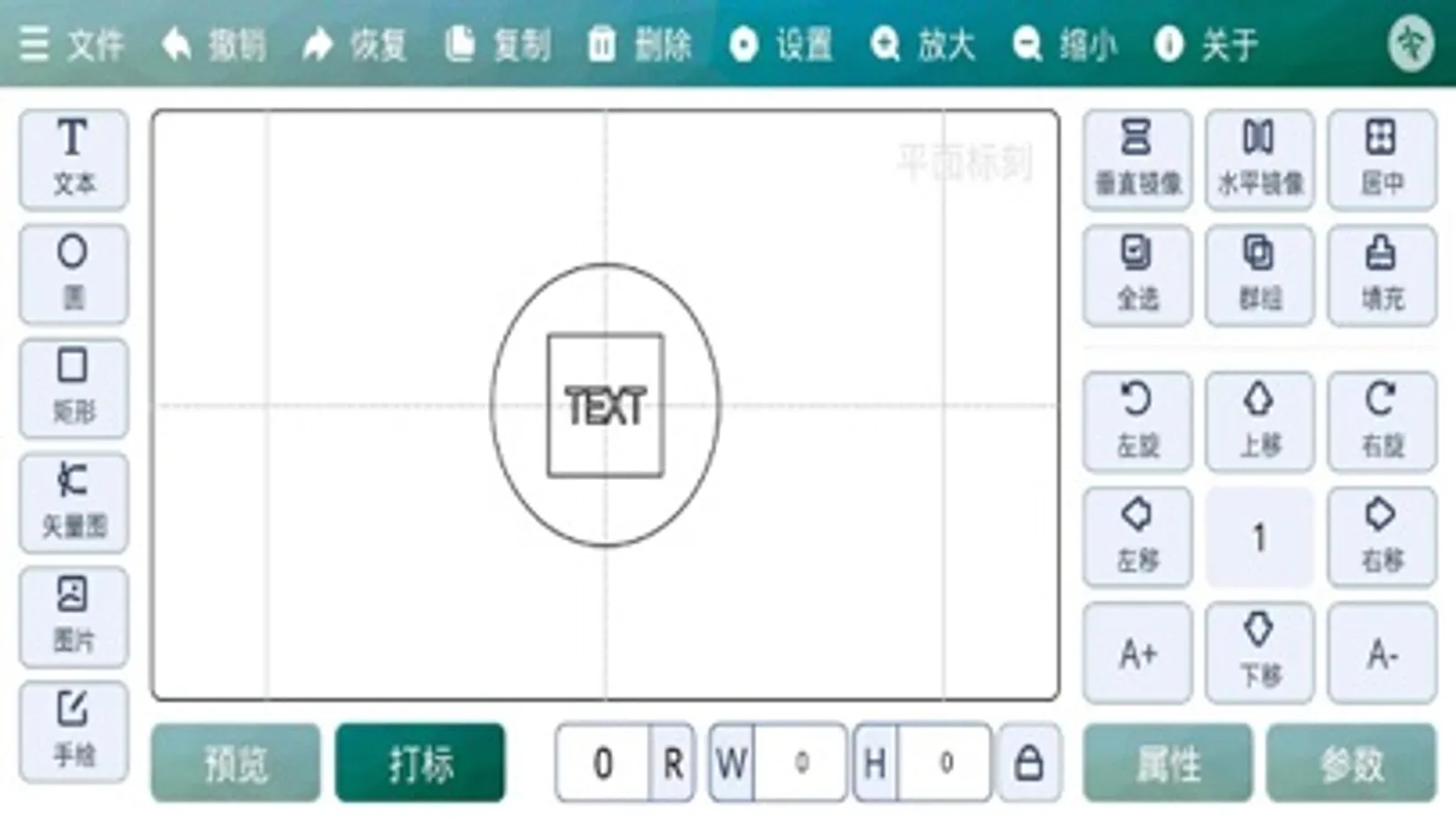The height and width of the screenshot is (820, 1456).
Task: Move object up with 上移
Action: click(x=1260, y=422)
